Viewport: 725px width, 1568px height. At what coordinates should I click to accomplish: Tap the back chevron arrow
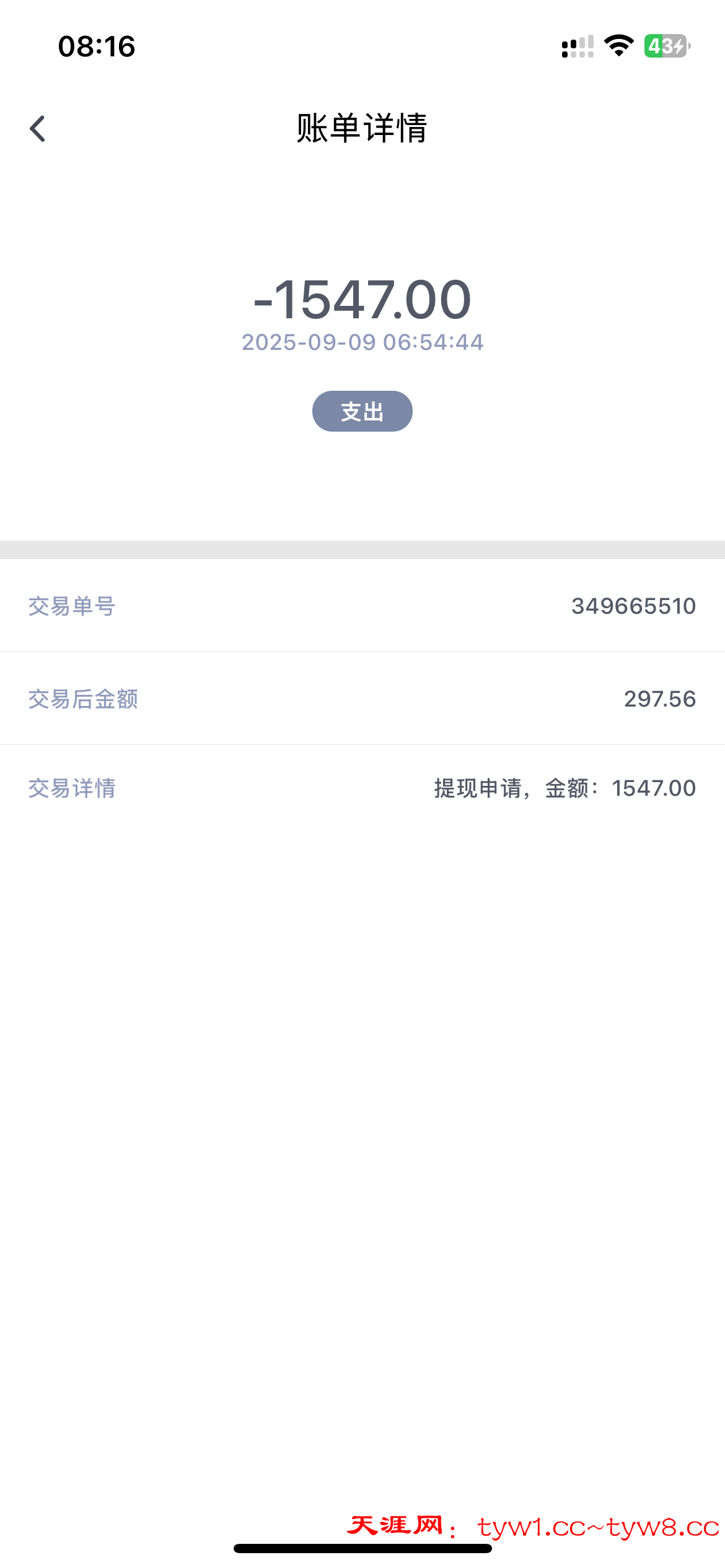point(38,129)
